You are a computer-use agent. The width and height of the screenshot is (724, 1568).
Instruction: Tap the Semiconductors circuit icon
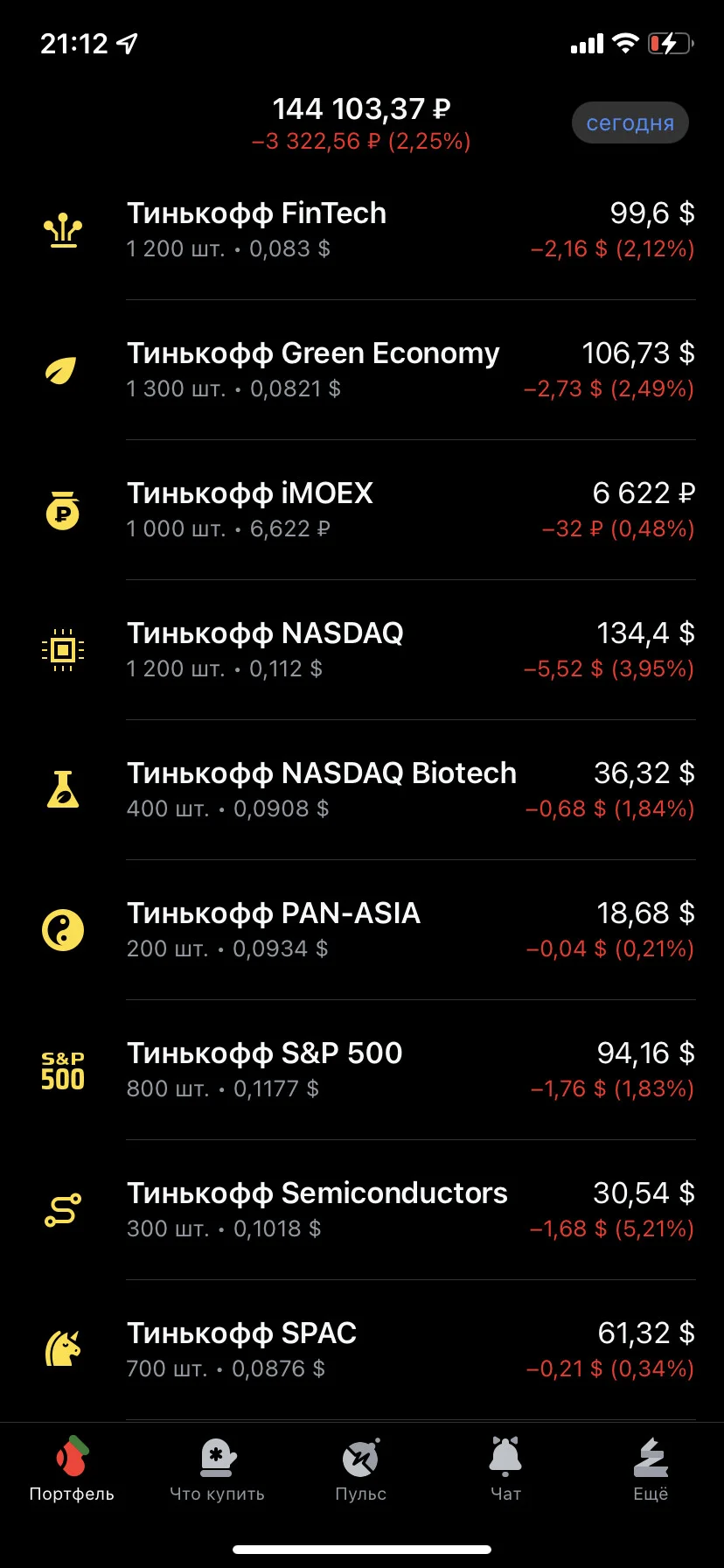[x=63, y=1210]
